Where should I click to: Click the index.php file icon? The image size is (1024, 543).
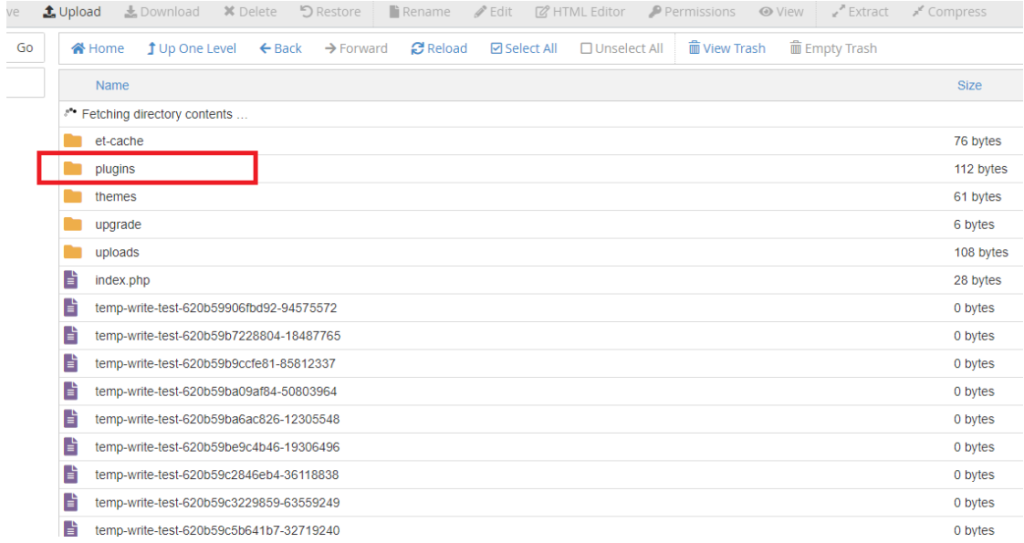[71, 280]
